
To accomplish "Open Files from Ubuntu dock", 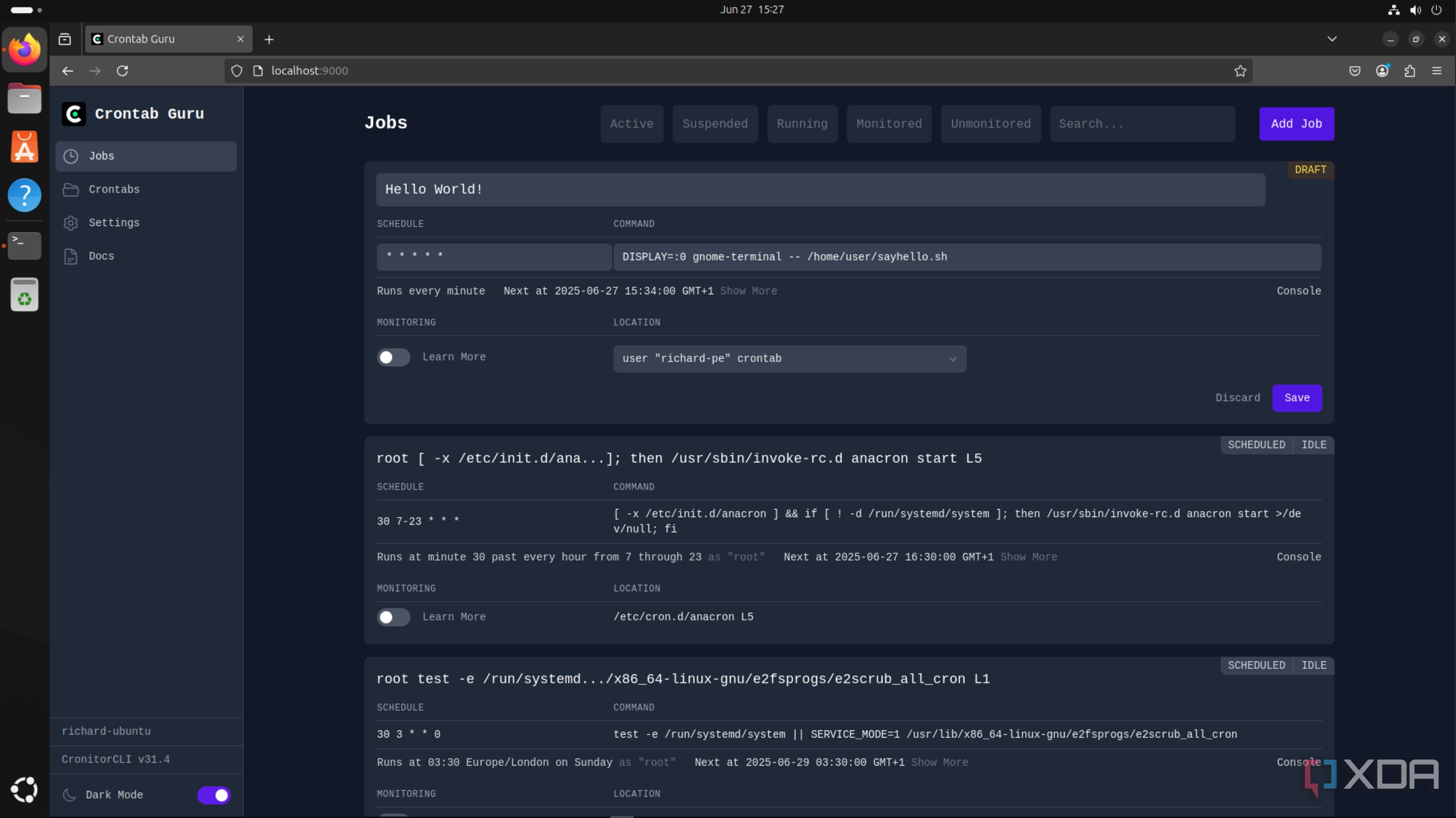I will pyautogui.click(x=24, y=98).
